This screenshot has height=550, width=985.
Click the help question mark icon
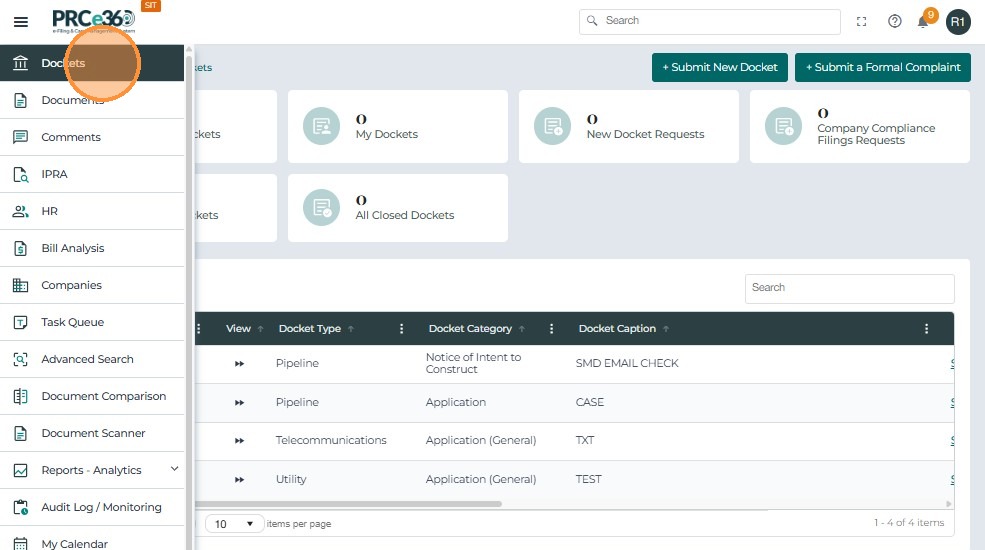tap(895, 21)
